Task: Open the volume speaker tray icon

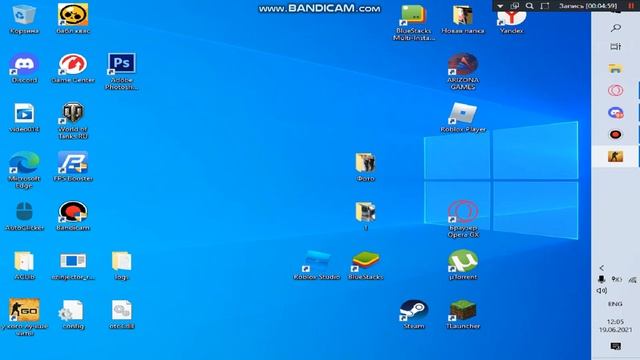Action: click(x=602, y=291)
